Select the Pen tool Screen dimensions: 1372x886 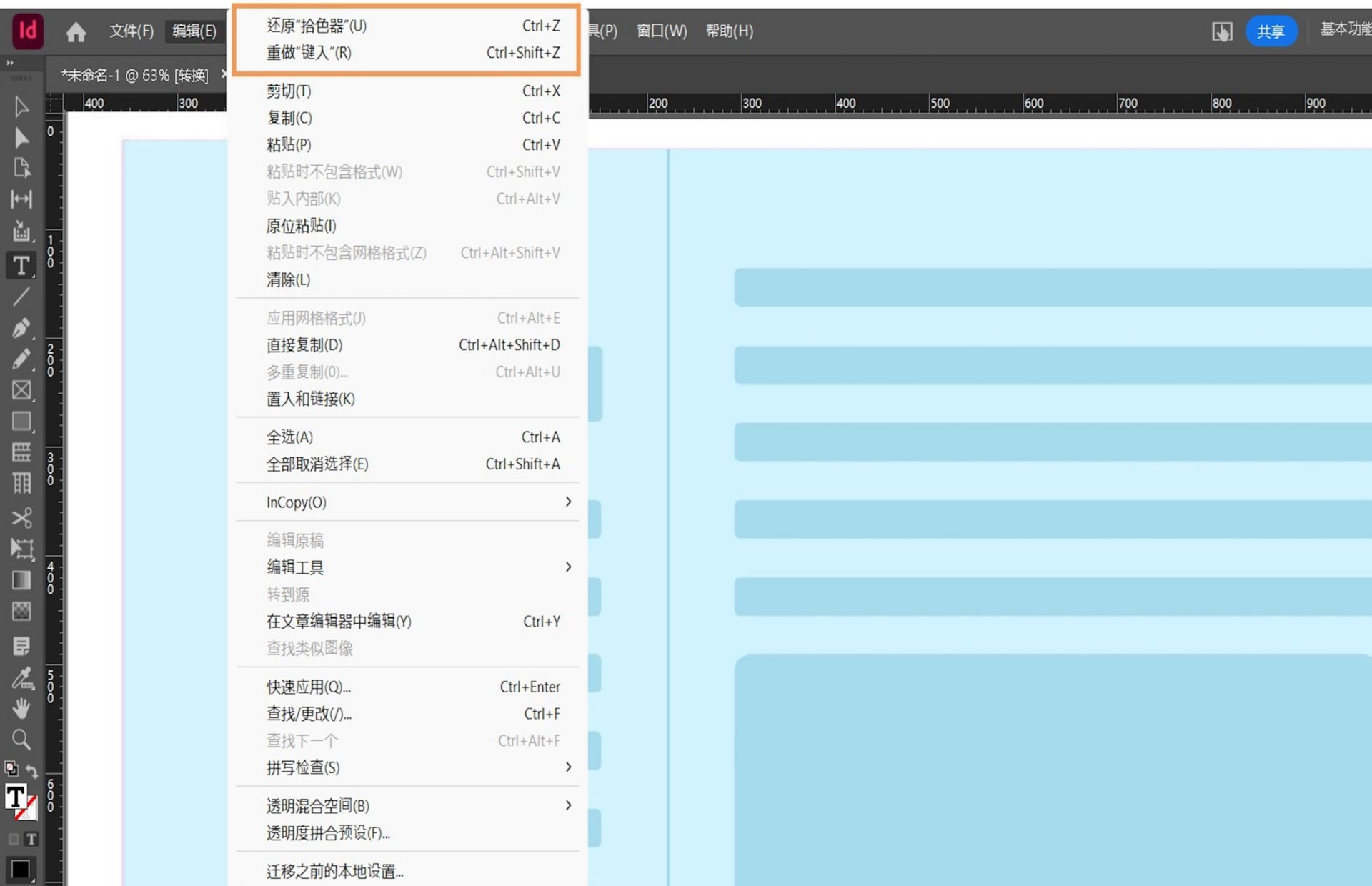[x=21, y=328]
